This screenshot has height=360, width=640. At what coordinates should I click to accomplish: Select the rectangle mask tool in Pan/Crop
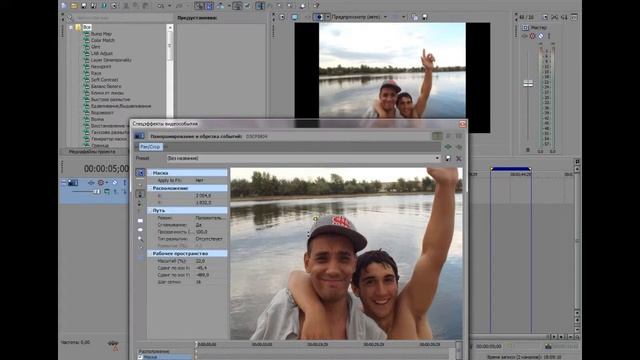(x=140, y=221)
